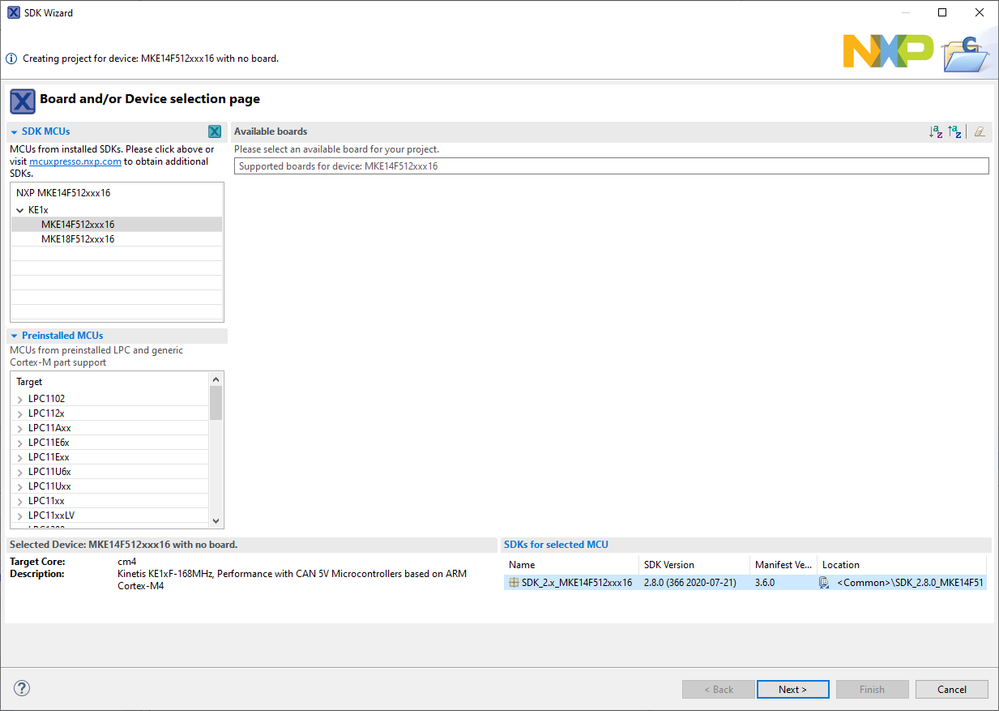Click the scroll up arrow in Preinstalled MCUs
999x711 pixels.
[x=216, y=380]
